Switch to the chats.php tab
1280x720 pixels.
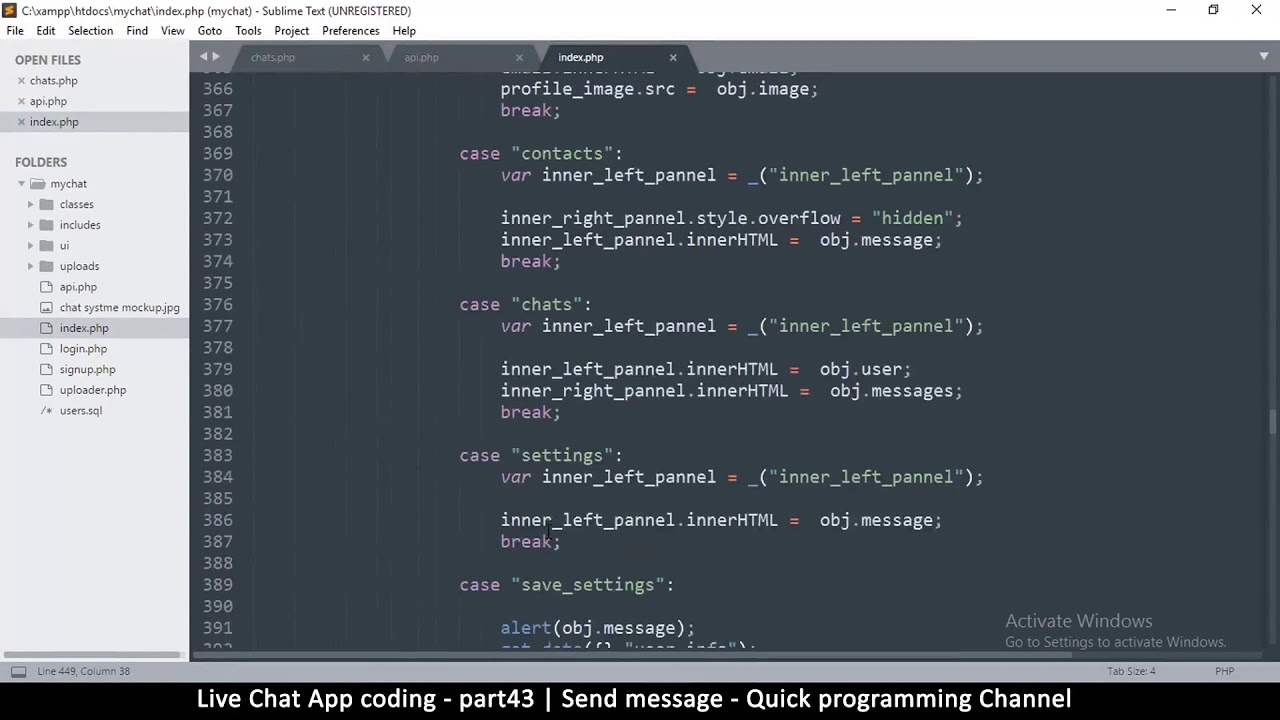point(273,58)
